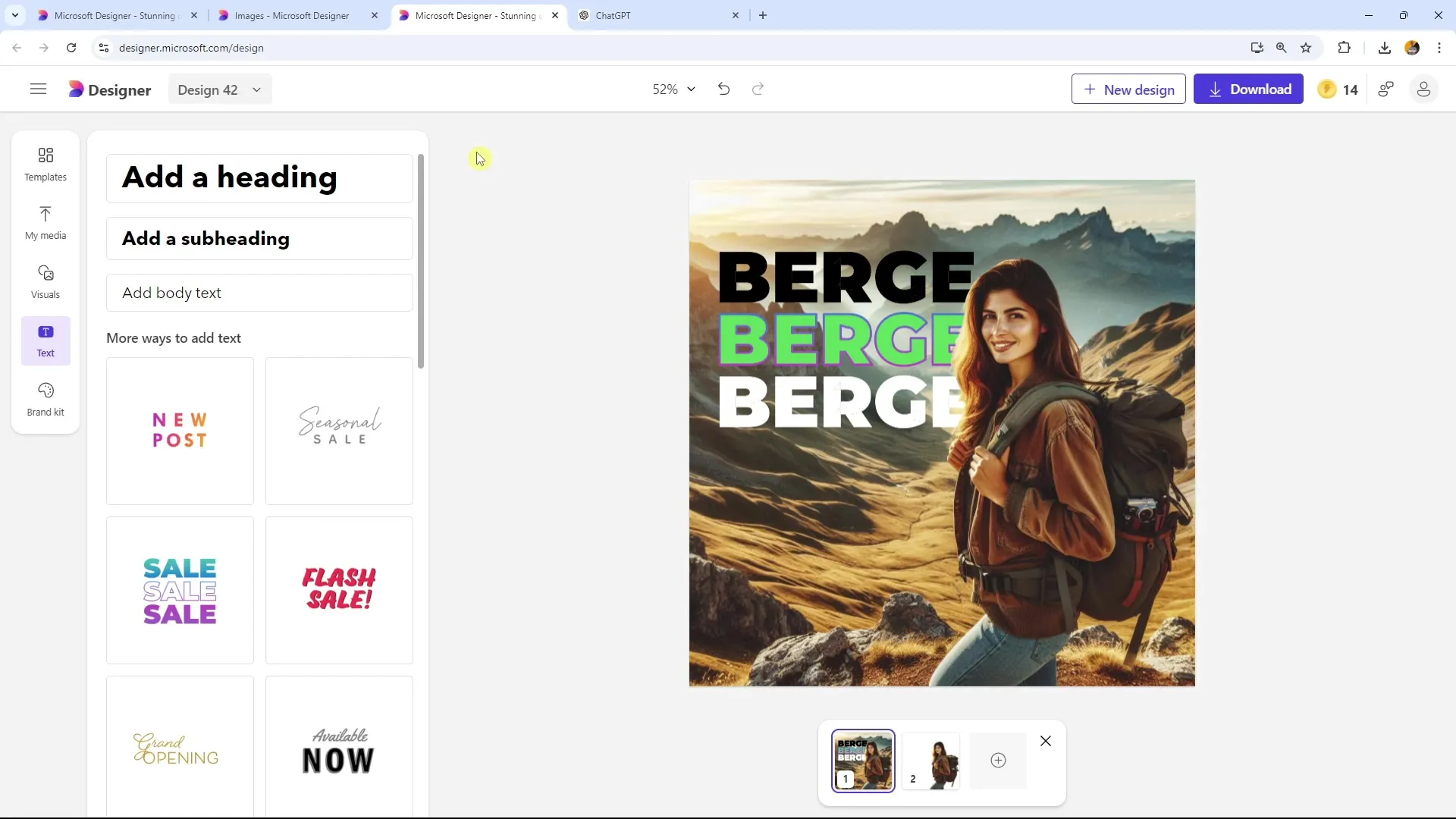Select page 2 thumbnail
Viewport: 1456px width, 819px height.
pyautogui.click(x=931, y=761)
